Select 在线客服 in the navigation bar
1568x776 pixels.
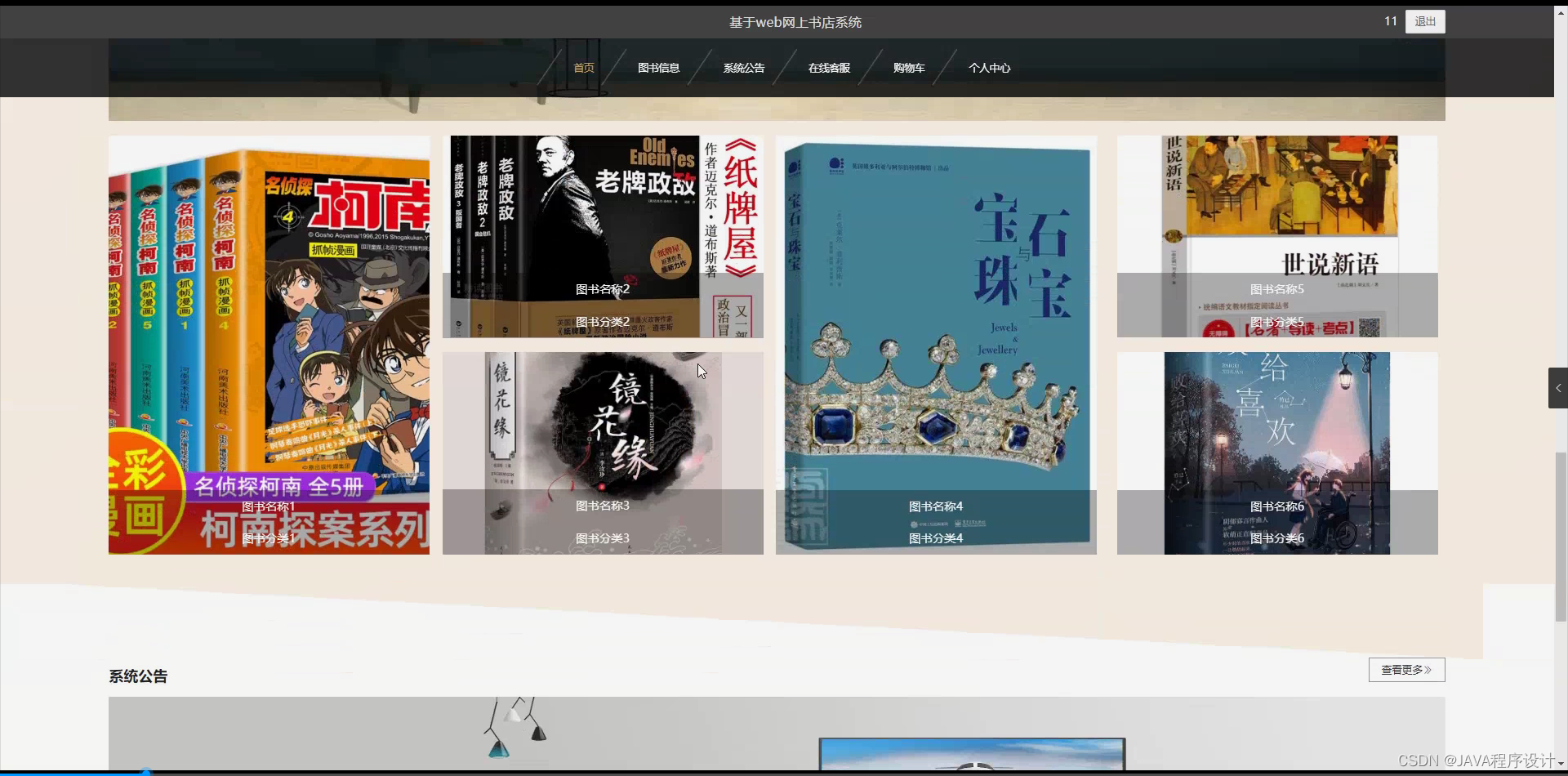829,68
